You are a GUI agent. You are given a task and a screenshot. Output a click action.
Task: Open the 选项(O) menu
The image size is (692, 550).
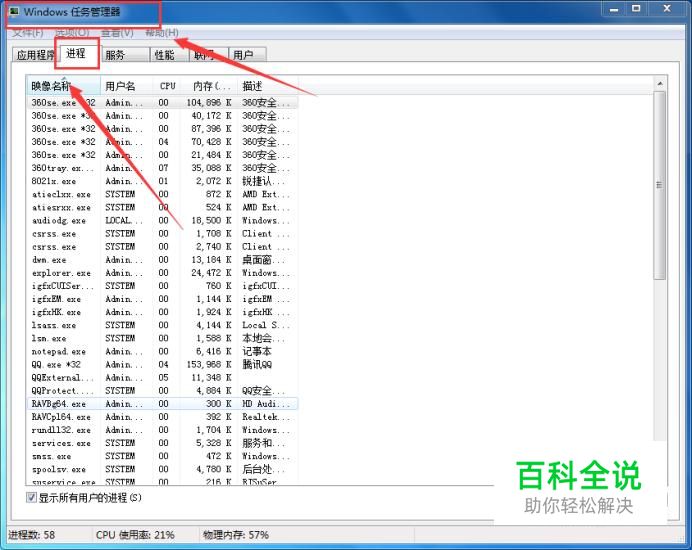[72, 33]
